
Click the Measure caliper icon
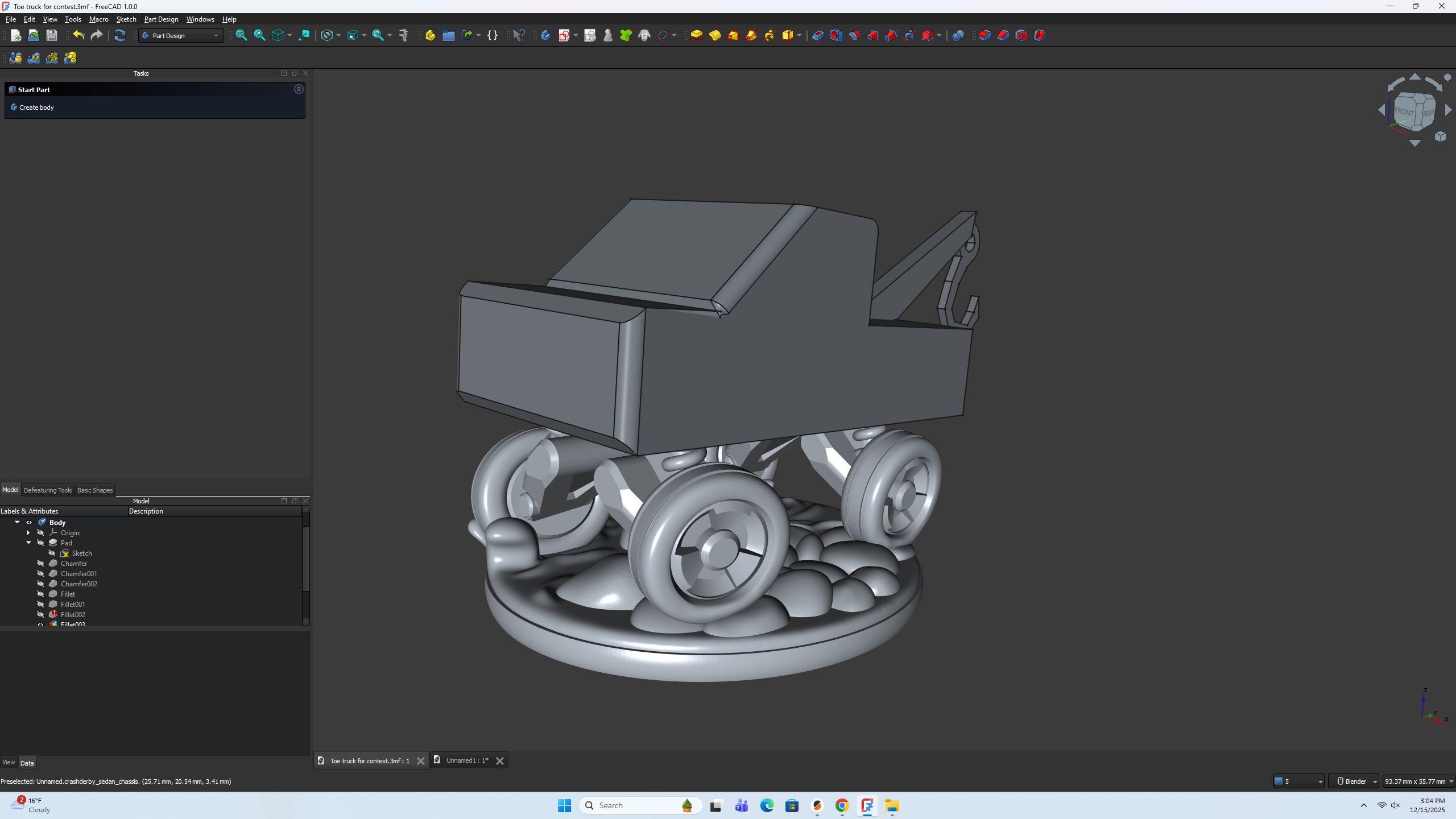click(404, 35)
